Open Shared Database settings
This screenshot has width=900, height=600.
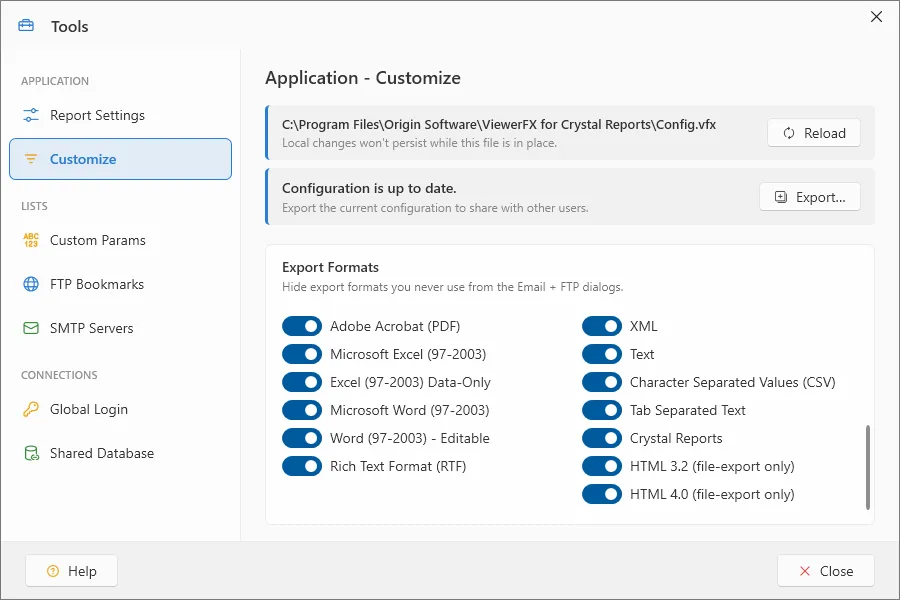click(x=121, y=453)
